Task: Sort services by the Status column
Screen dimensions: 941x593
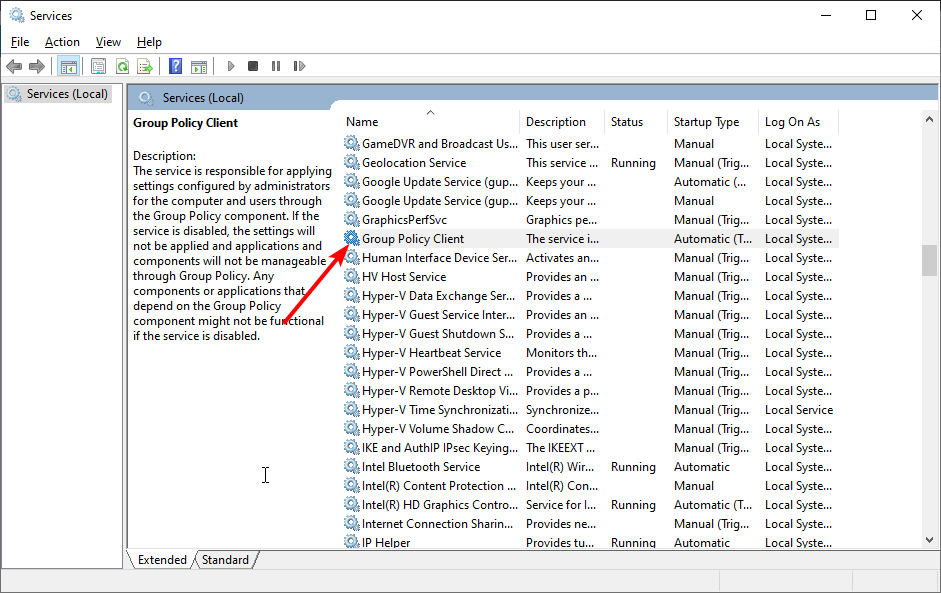Action: (633, 121)
